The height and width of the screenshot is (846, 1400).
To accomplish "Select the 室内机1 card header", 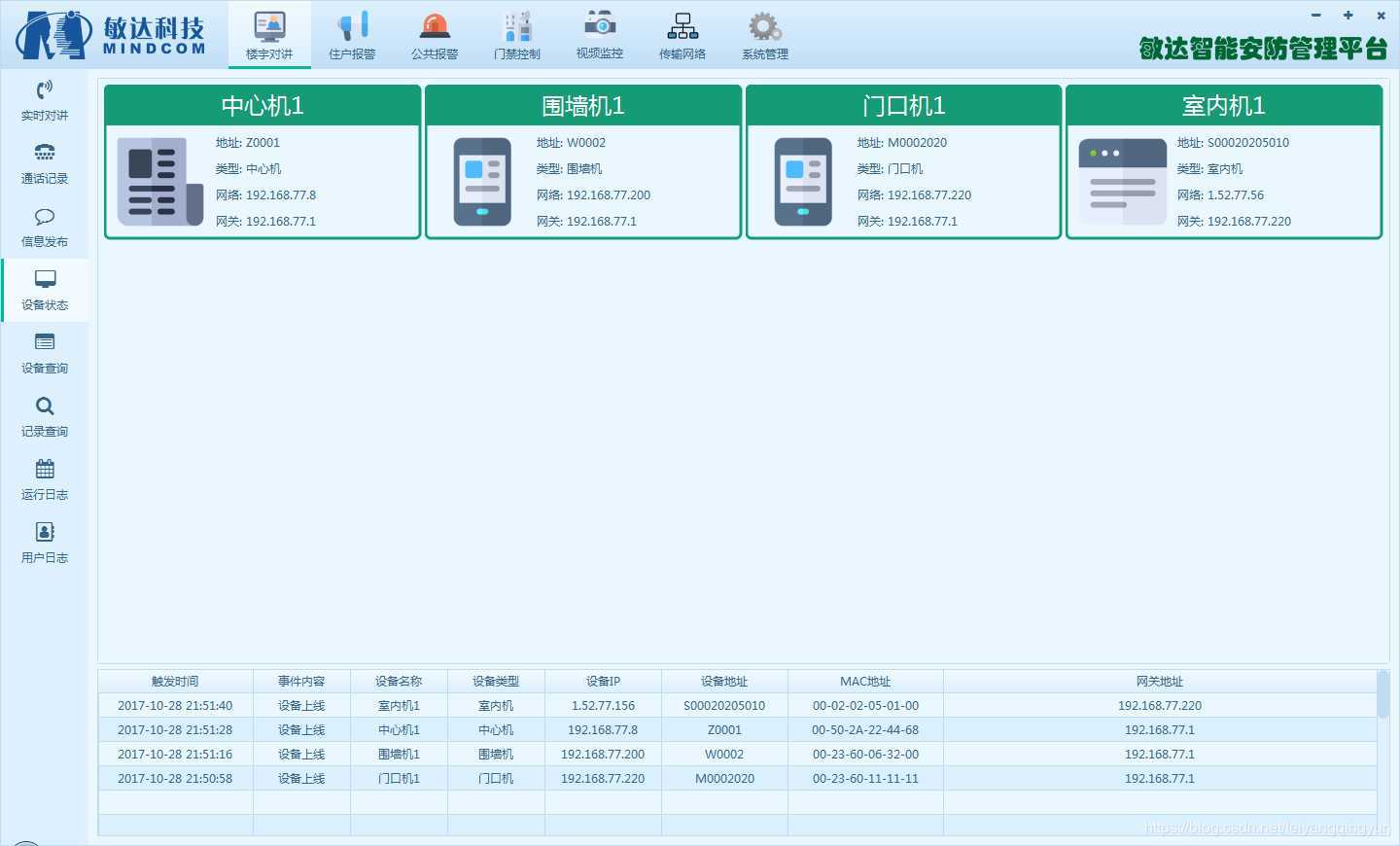I will tap(1224, 105).
